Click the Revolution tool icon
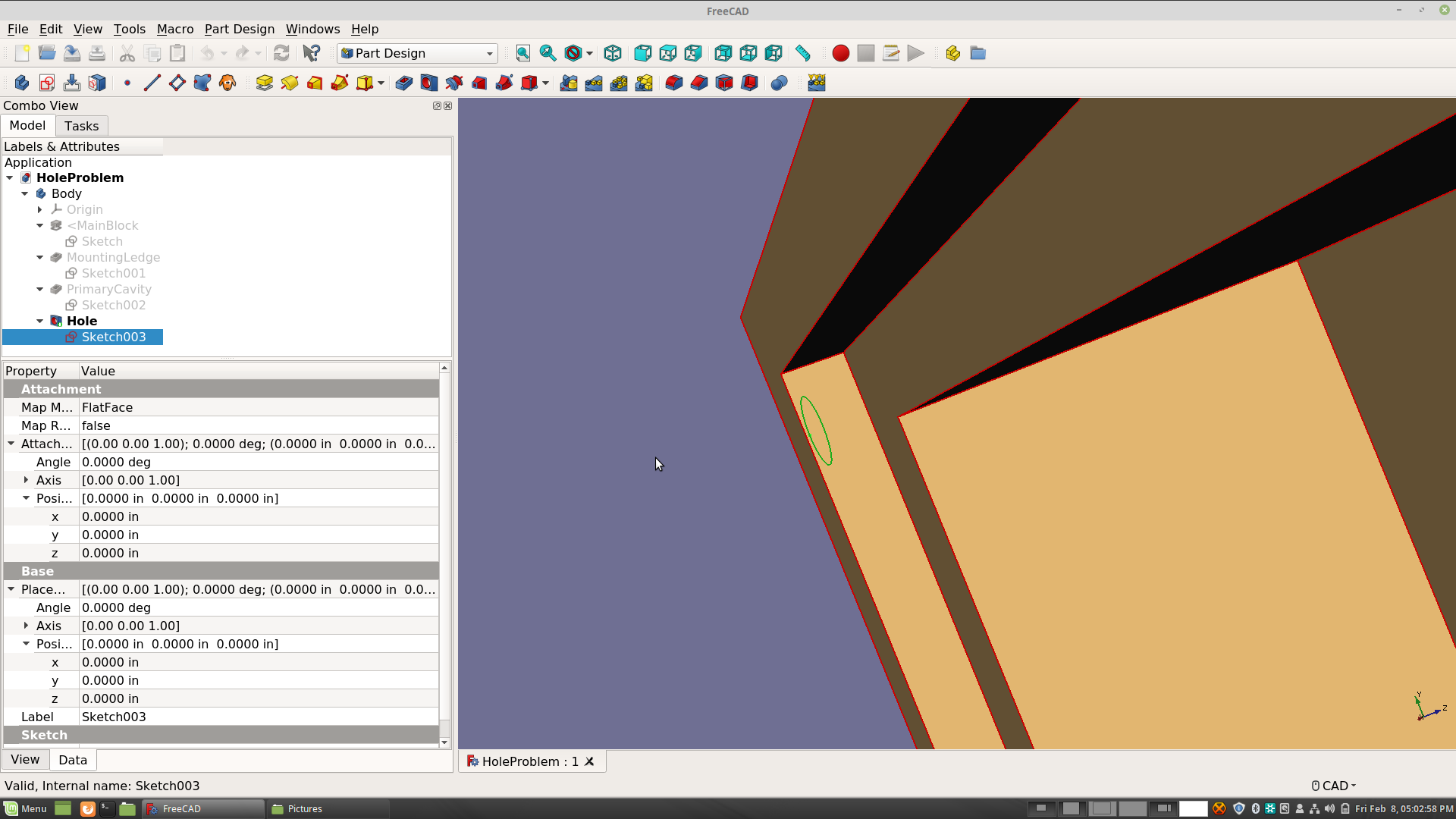Image resolution: width=1456 pixels, height=819 pixels. (290, 83)
